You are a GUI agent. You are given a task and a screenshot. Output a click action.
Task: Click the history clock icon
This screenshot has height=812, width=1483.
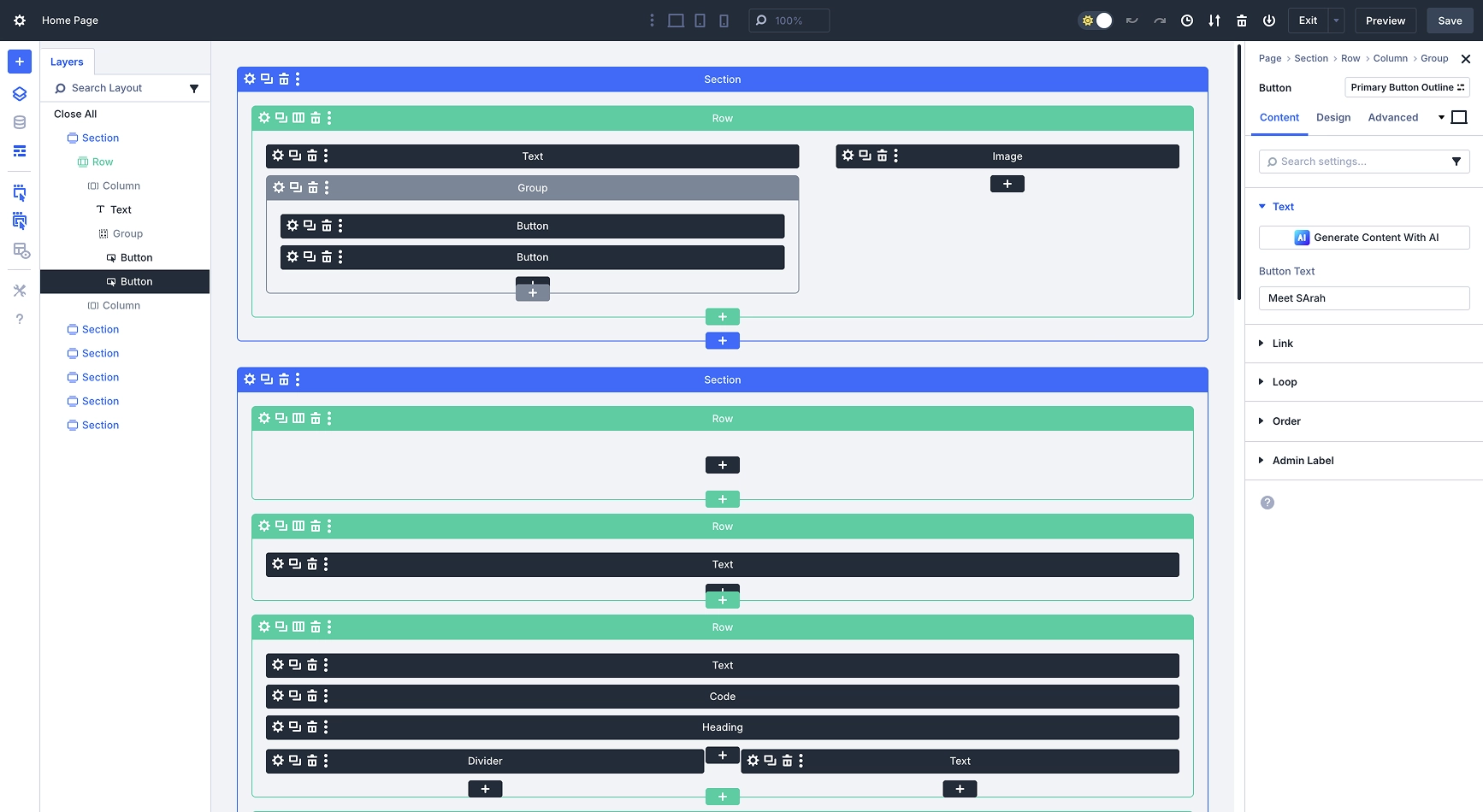(1187, 21)
